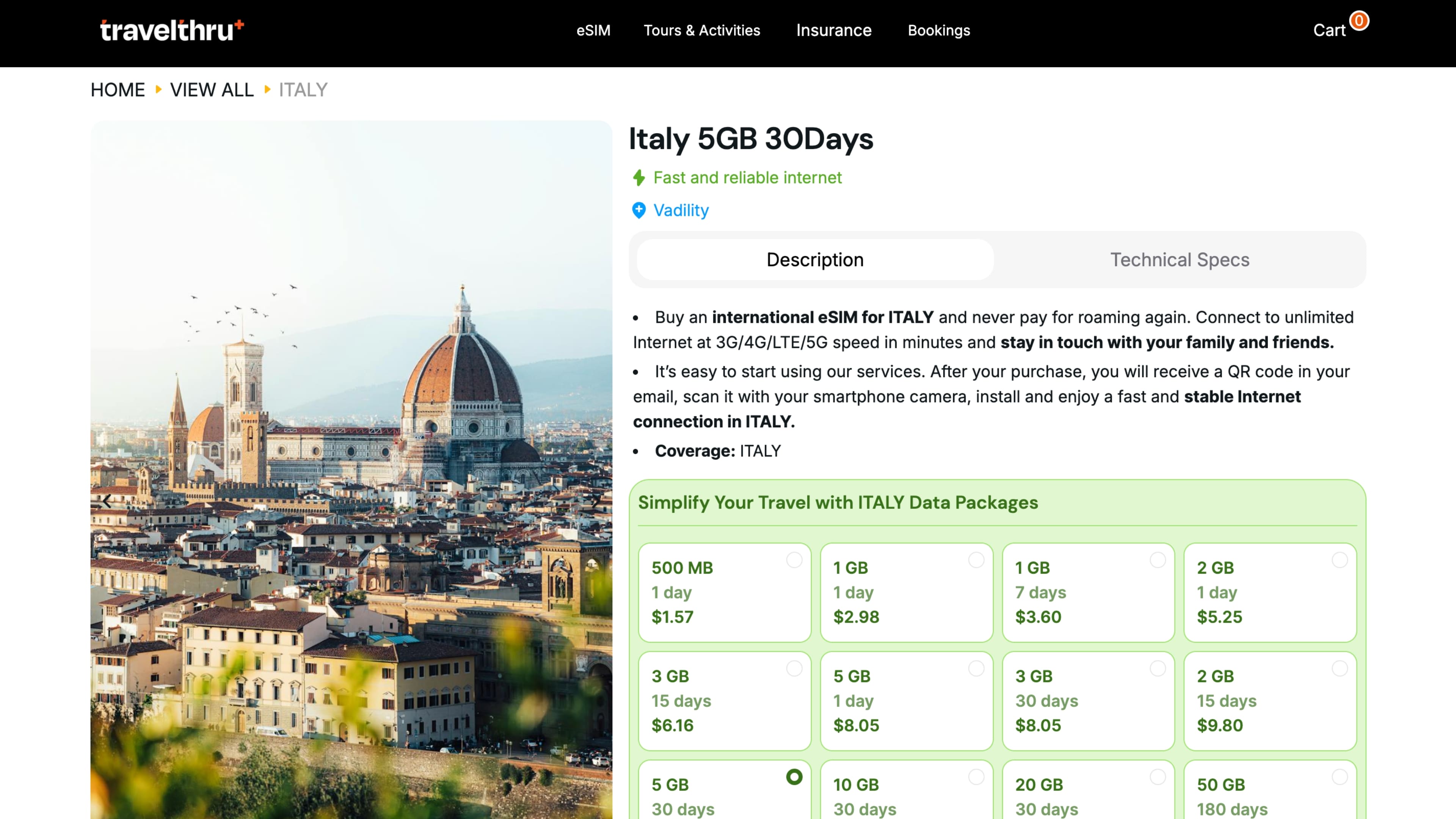Select the 500 MB 1 day plan

724,592
